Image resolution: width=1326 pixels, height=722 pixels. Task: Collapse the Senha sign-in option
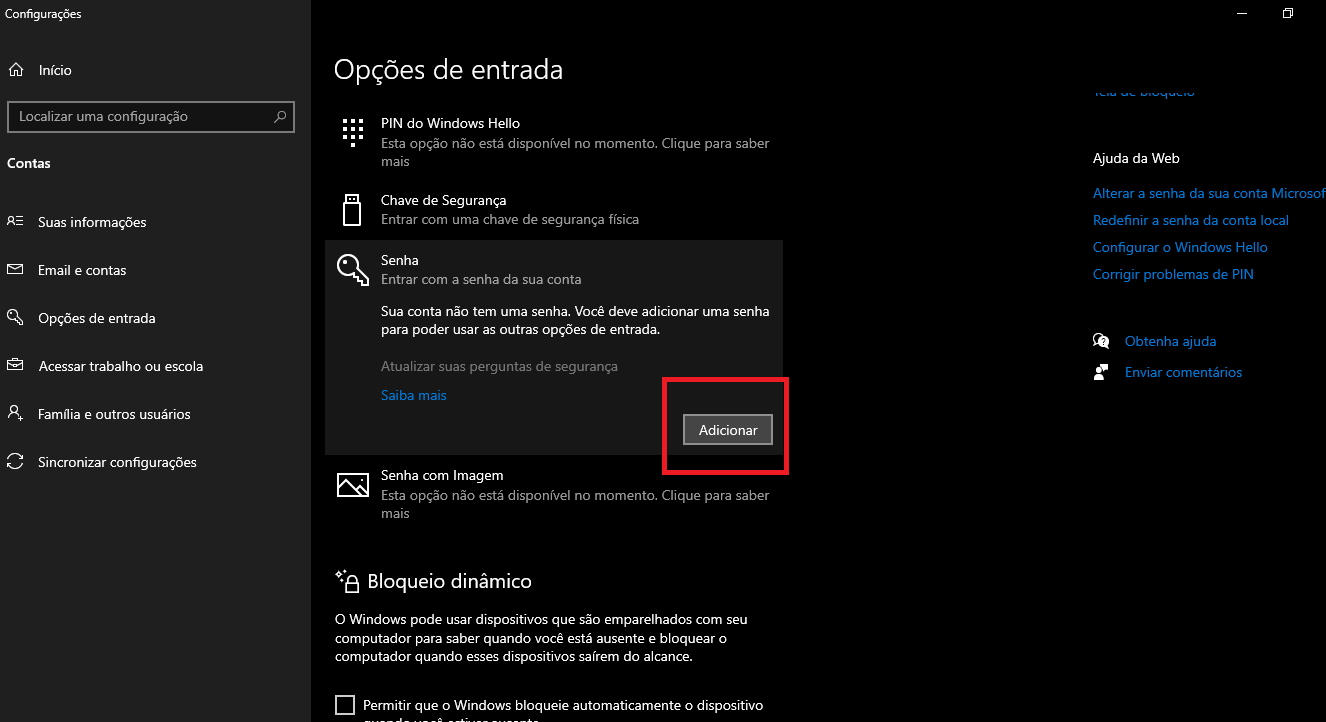pyautogui.click(x=554, y=269)
